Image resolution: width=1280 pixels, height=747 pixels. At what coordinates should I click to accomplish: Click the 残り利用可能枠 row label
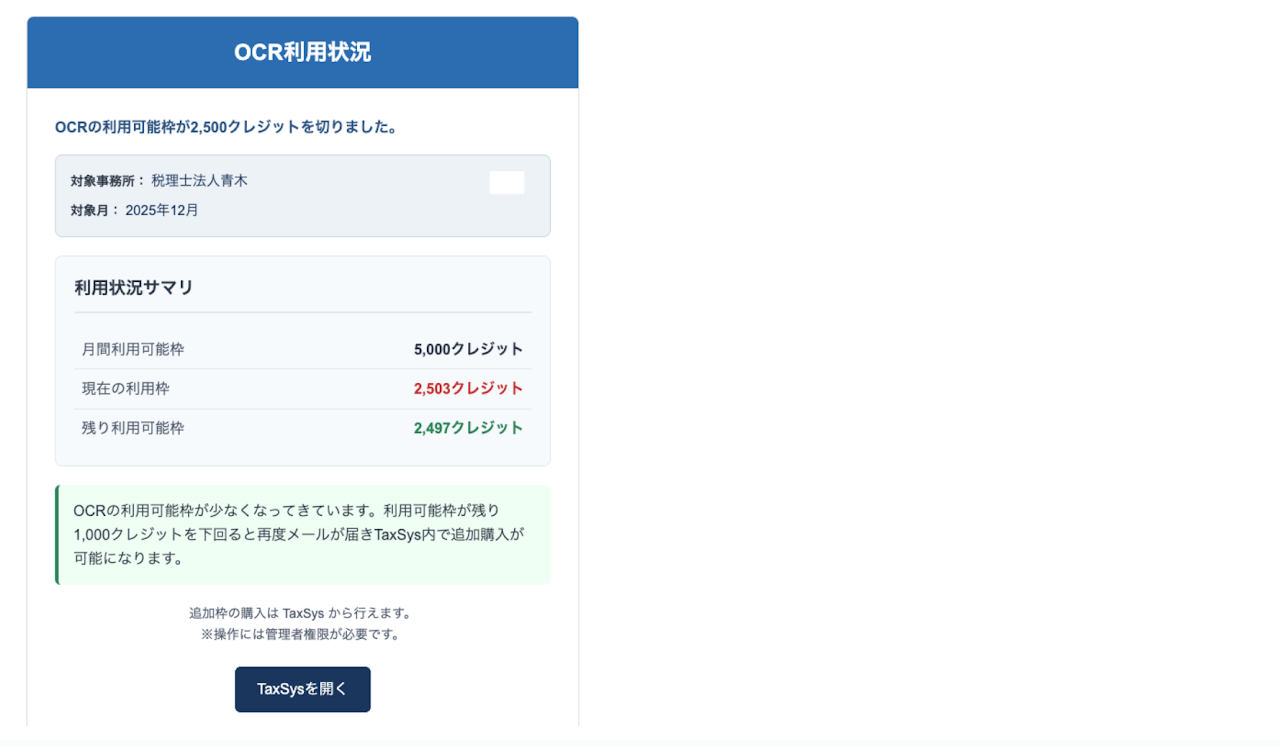pos(133,427)
